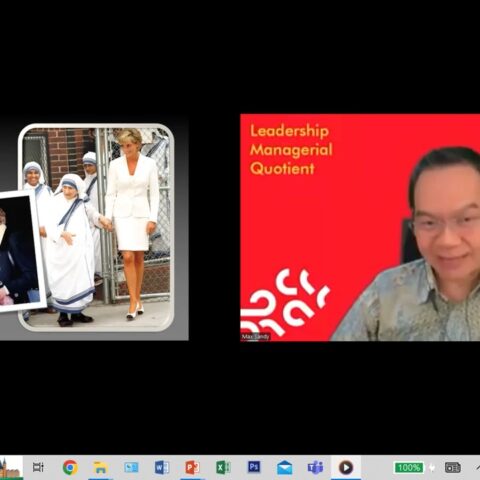The height and width of the screenshot is (480, 480).
Task: Click the charging plug icon
Action: coord(432,468)
